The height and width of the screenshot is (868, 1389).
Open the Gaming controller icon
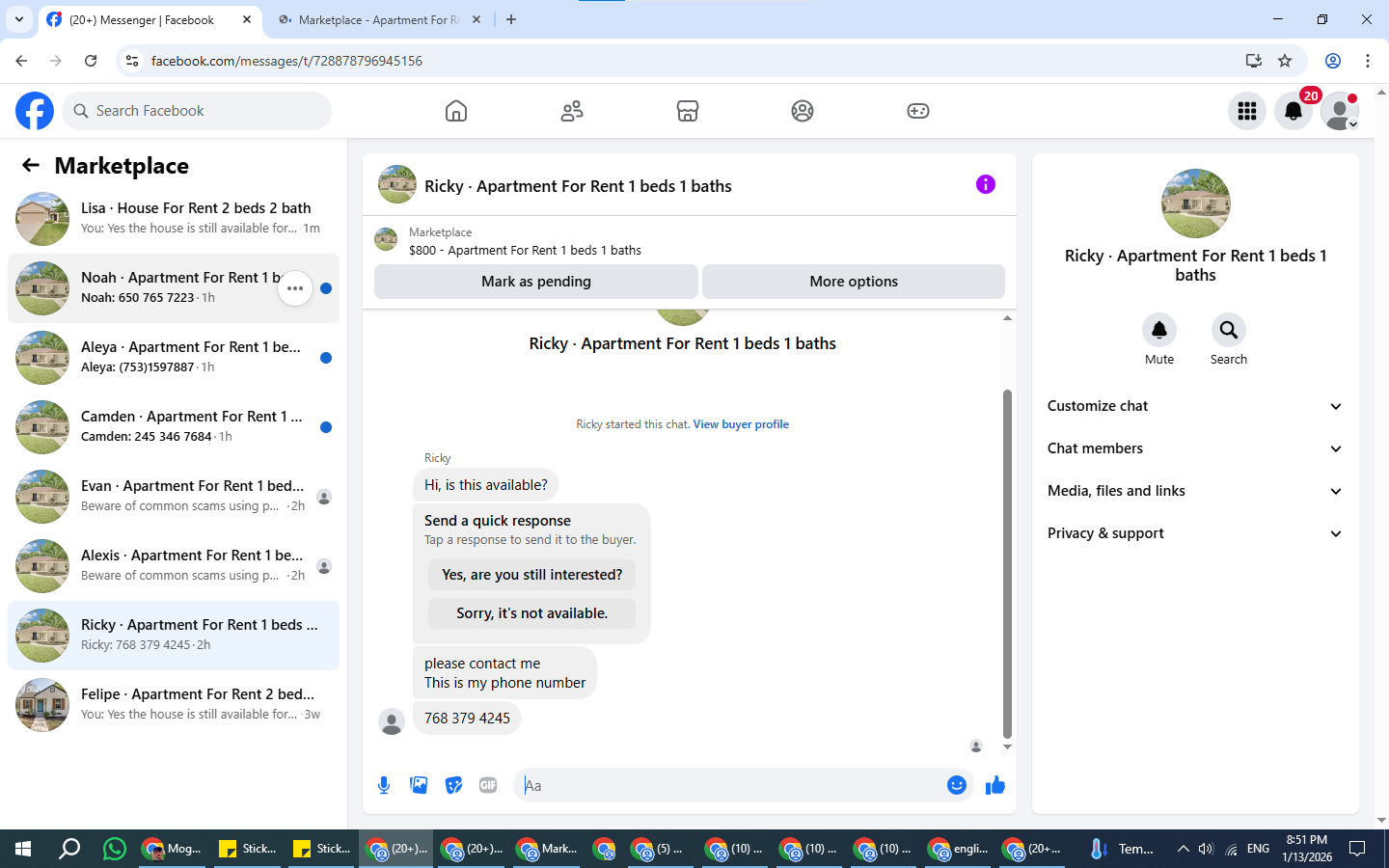918,111
